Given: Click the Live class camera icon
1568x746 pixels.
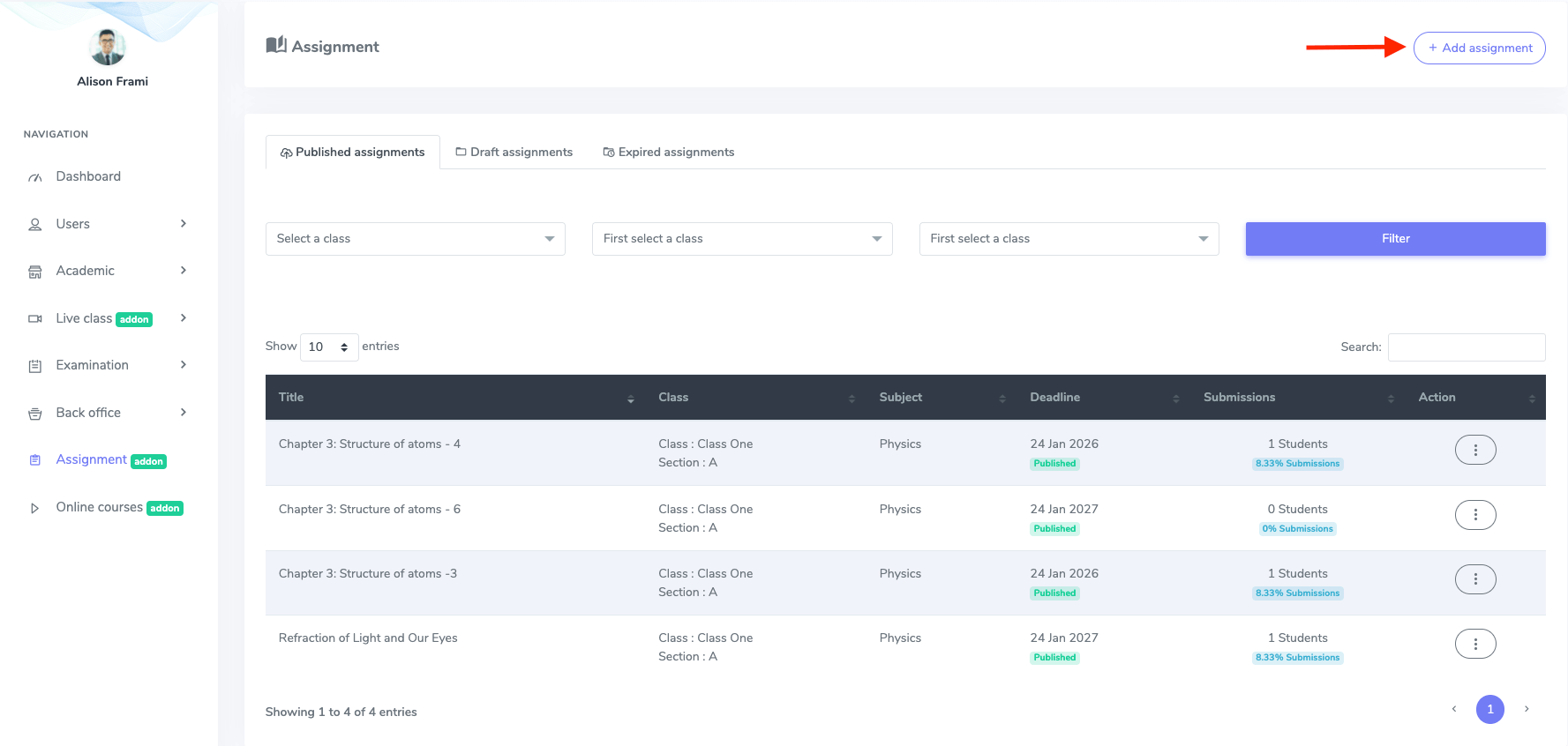Looking at the screenshot, I should pyautogui.click(x=35, y=319).
